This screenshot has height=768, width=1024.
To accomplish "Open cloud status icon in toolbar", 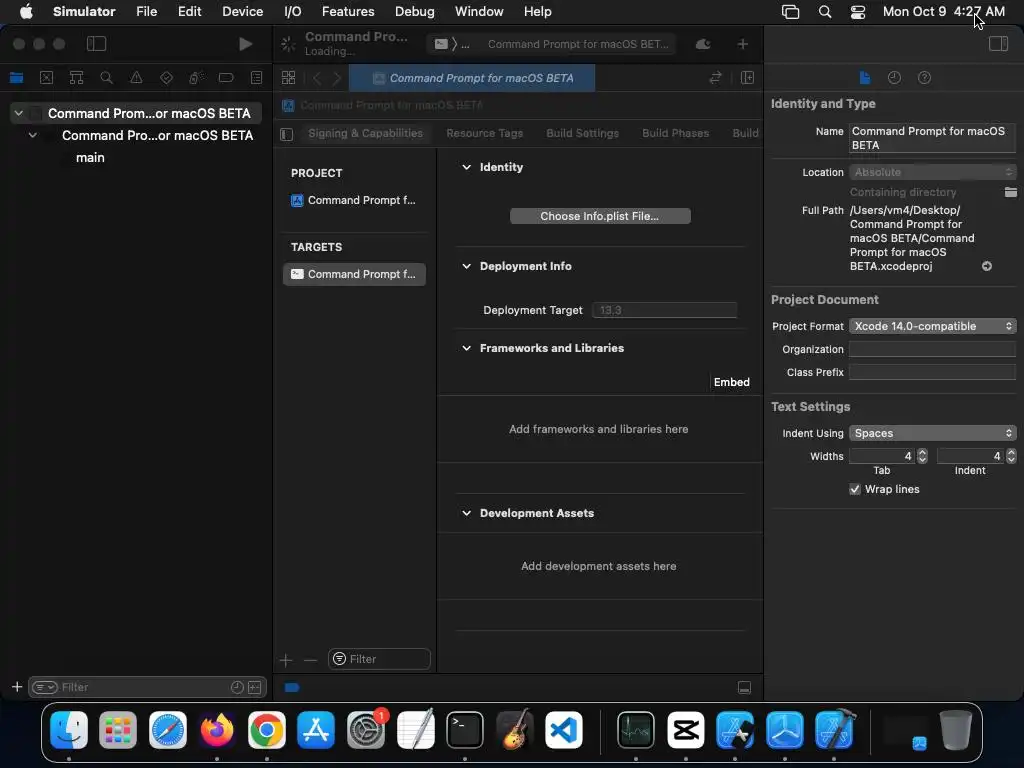I will (x=703, y=44).
